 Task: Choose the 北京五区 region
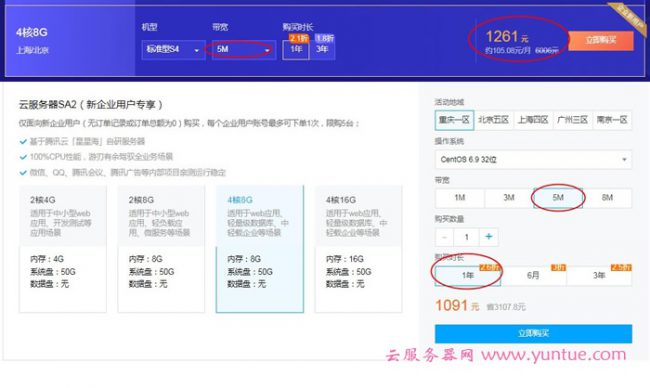[x=494, y=120]
